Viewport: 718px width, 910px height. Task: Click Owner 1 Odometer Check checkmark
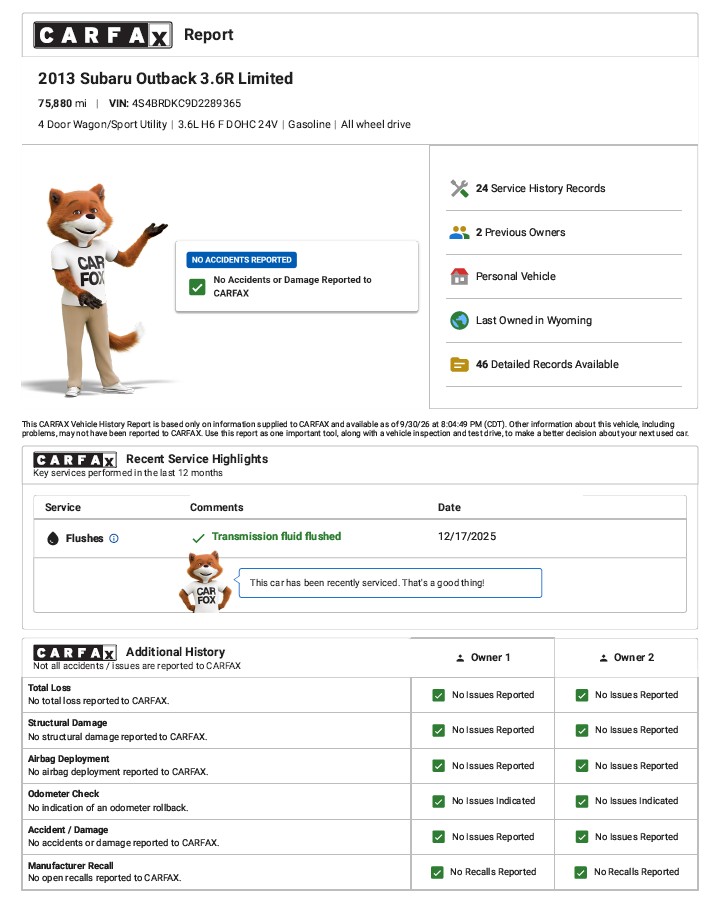pyautogui.click(x=439, y=801)
